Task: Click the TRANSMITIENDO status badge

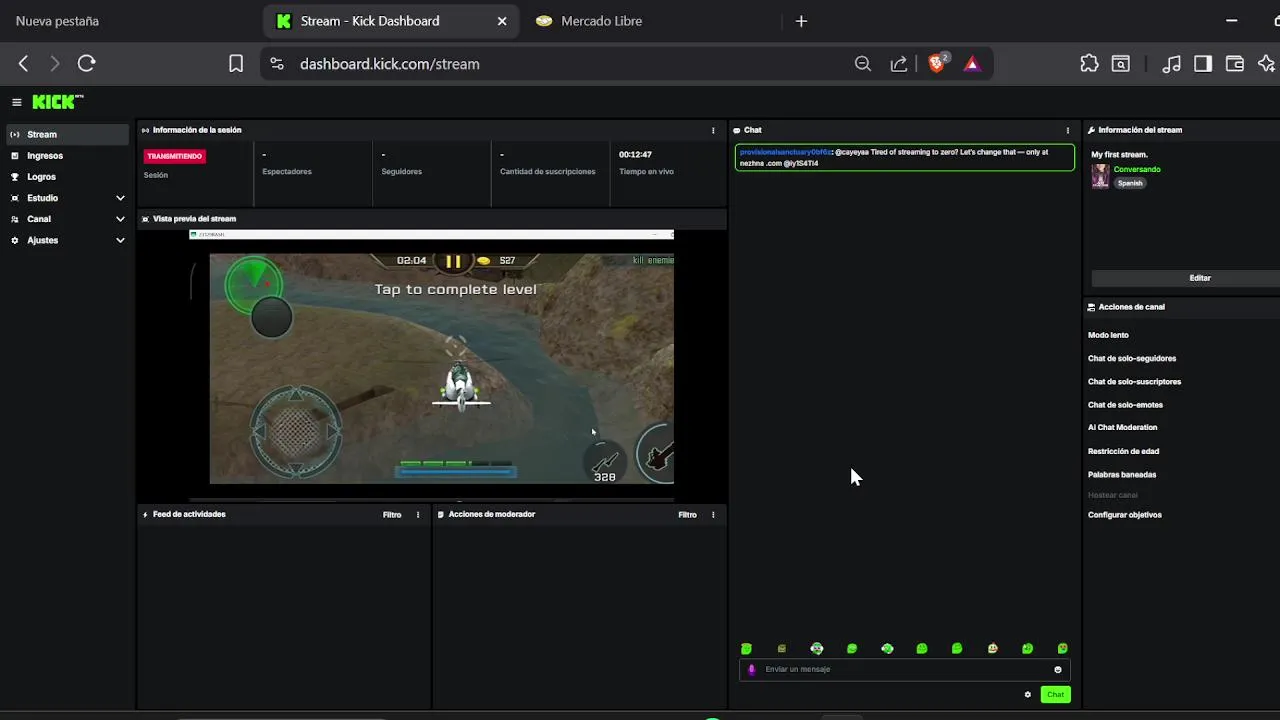Action: 175,156
